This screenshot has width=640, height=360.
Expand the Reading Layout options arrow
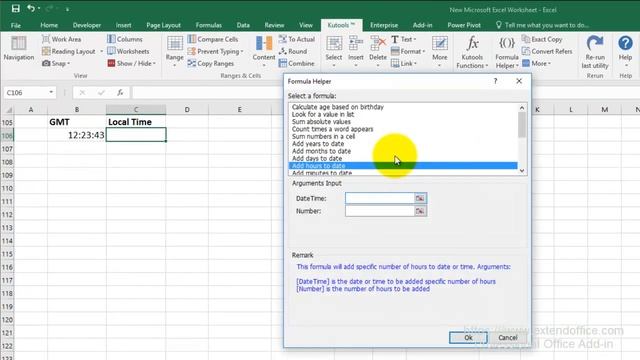[101, 51]
